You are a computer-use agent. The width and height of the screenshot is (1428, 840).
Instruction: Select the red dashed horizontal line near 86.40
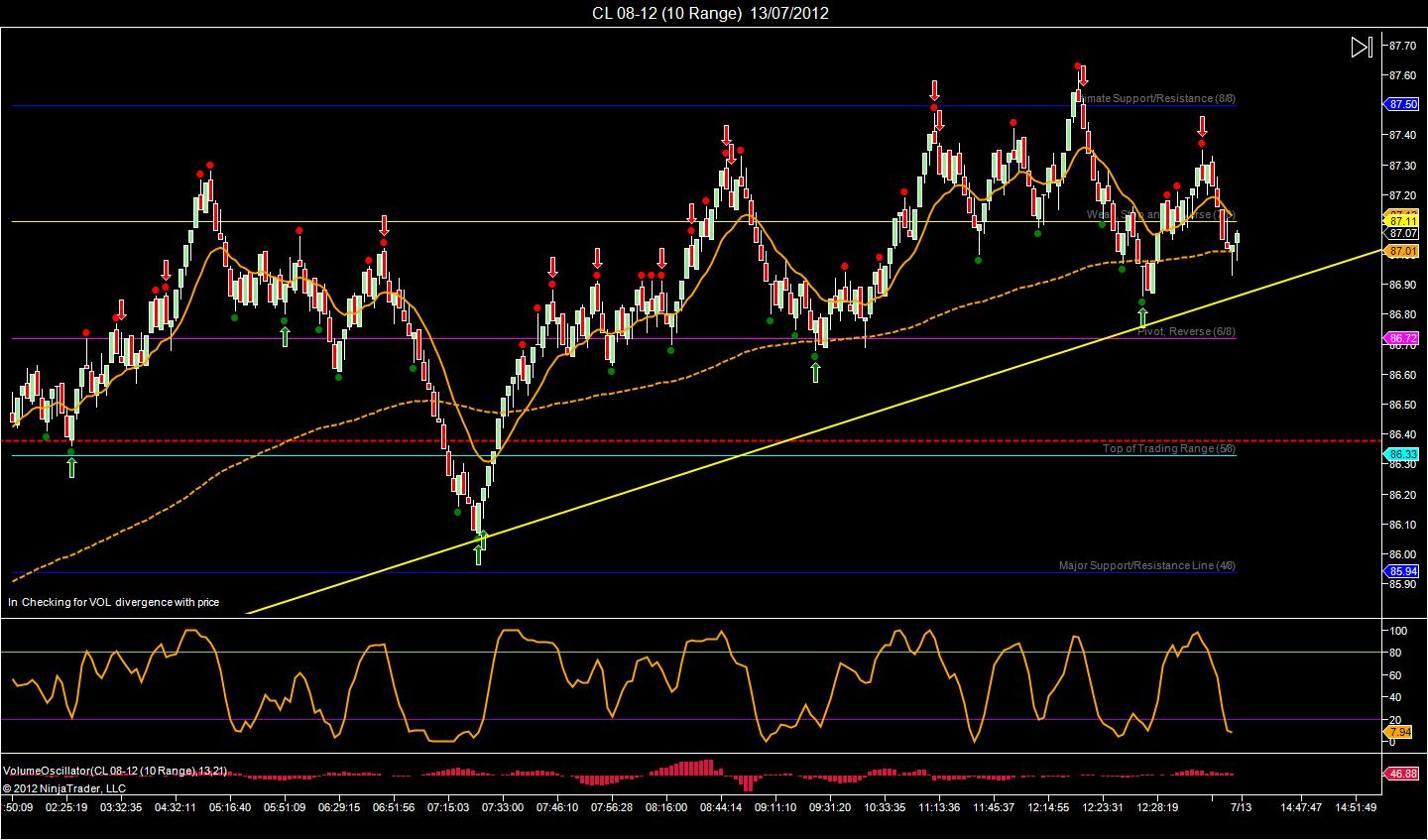click(x=691, y=440)
